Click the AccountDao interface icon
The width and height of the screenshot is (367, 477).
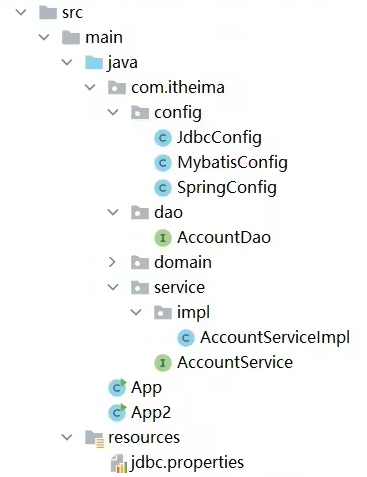coord(163,238)
